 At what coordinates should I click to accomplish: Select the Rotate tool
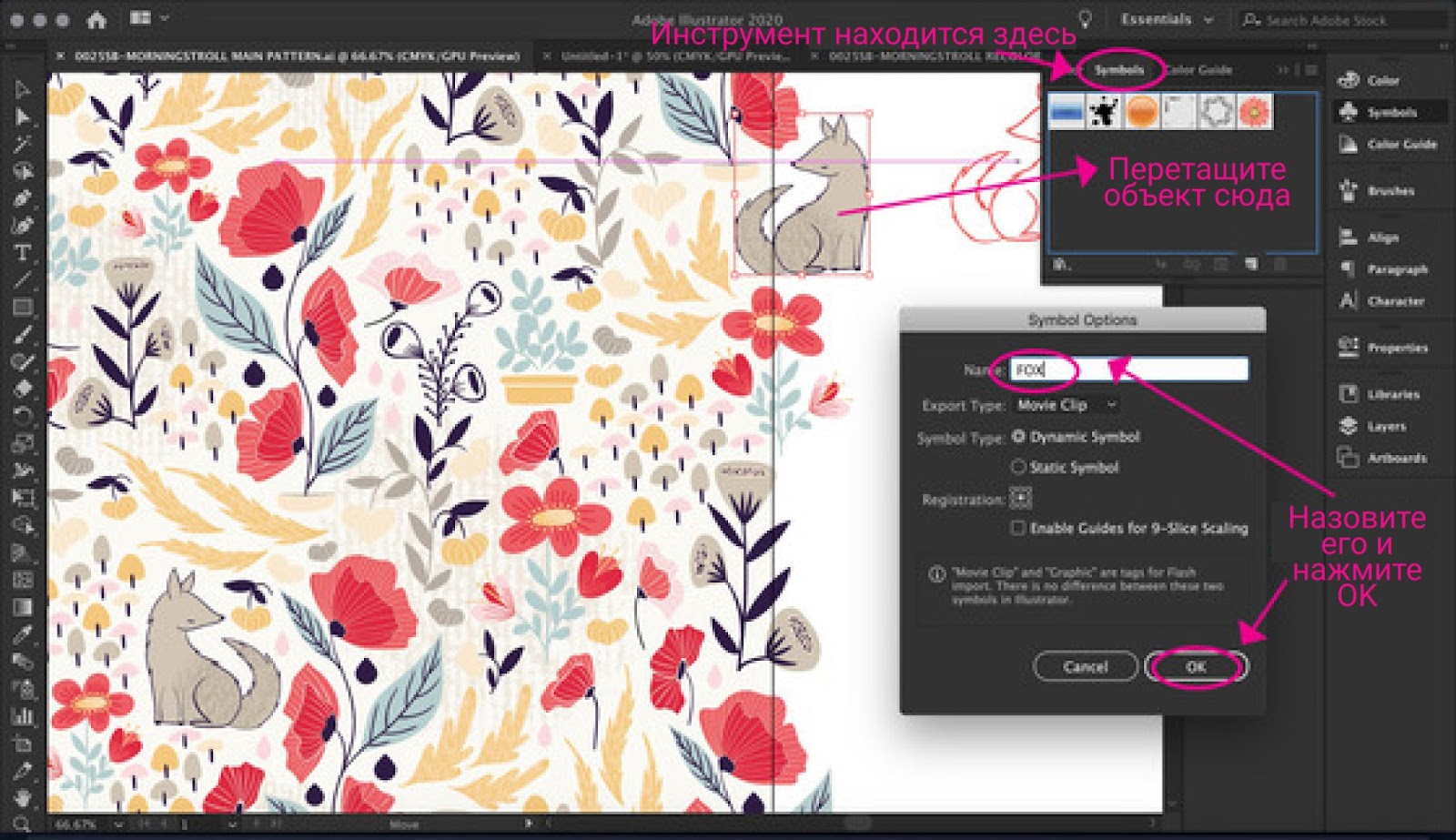point(23,417)
